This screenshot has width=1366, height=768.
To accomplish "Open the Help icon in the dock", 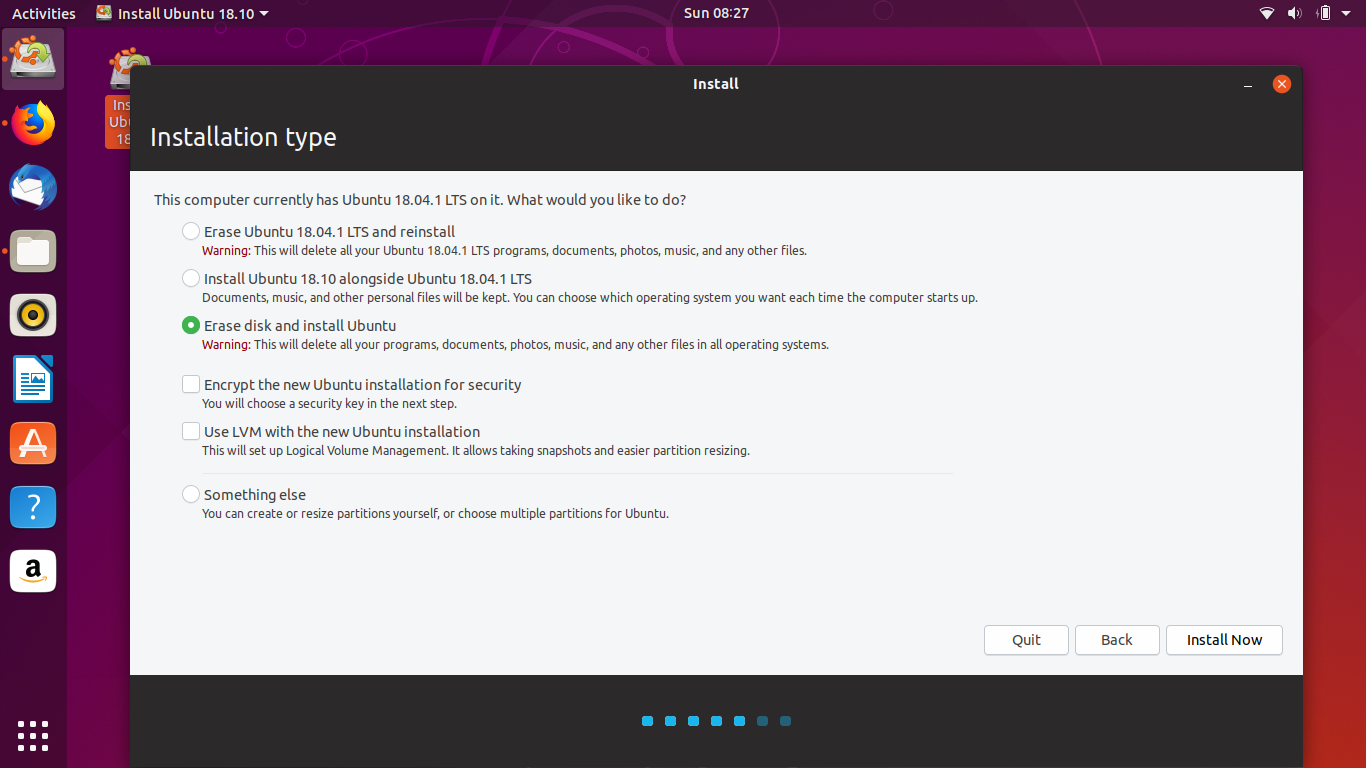I will [33, 507].
